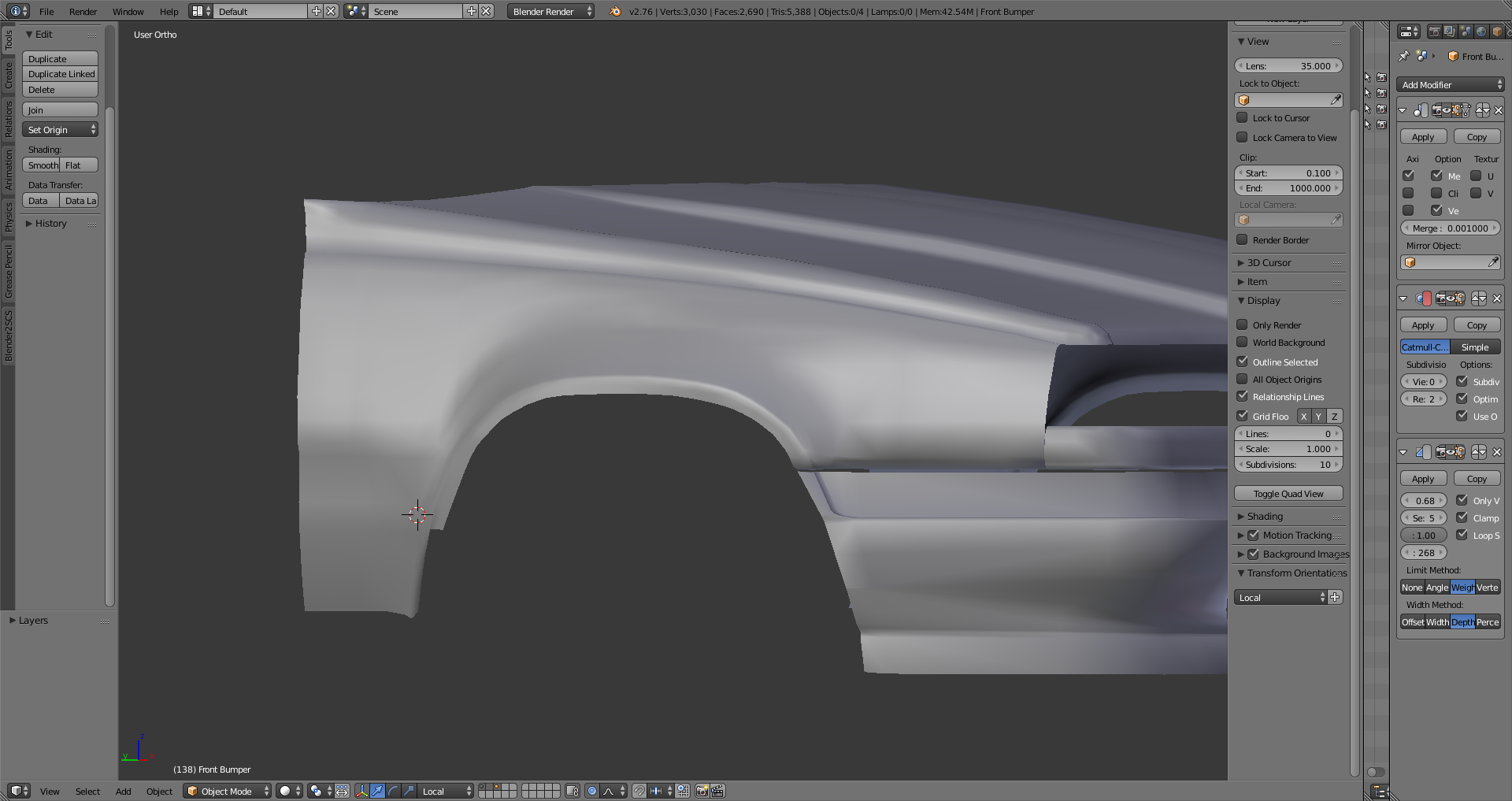Switch to the Grease Pencil tab

pyautogui.click(x=9, y=272)
